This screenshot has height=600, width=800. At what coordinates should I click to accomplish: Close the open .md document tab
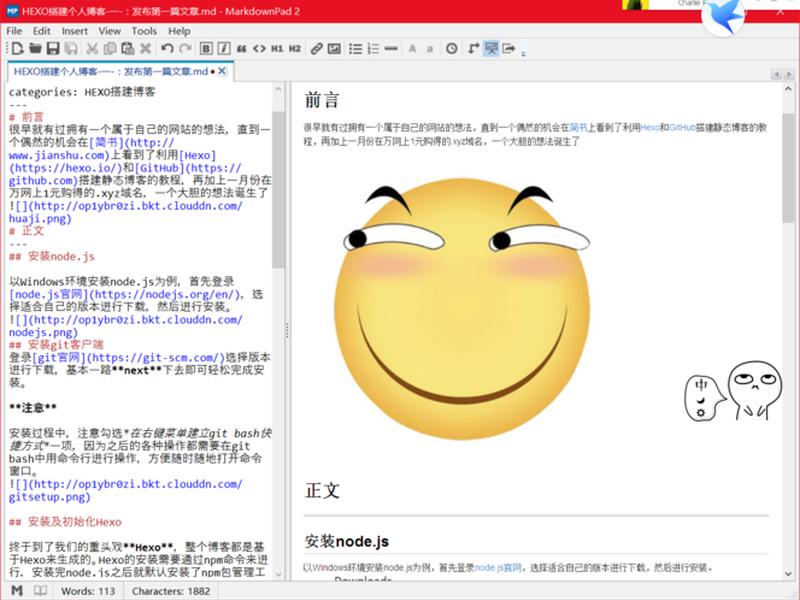click(x=222, y=71)
